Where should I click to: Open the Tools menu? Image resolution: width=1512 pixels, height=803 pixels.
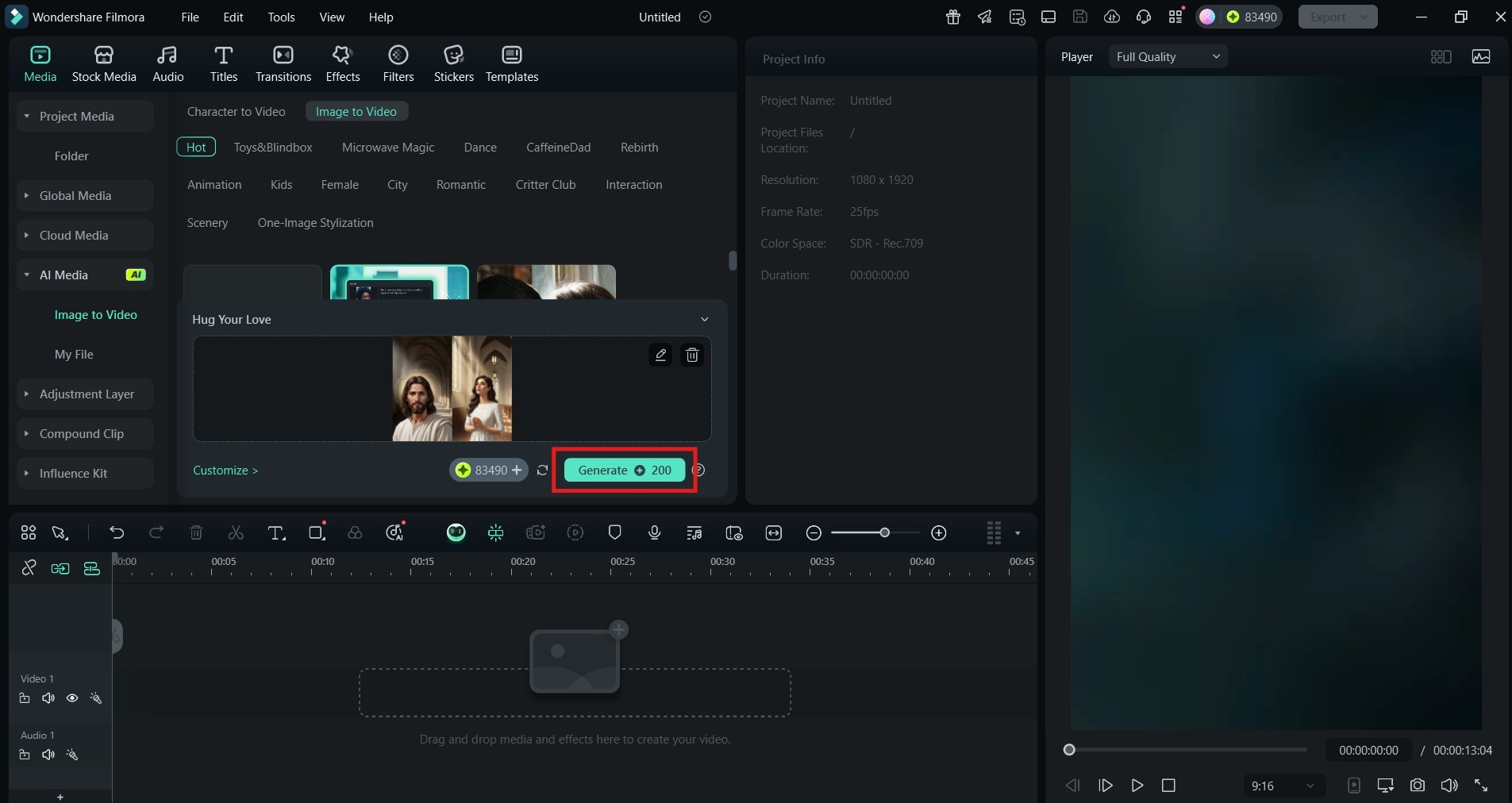click(x=281, y=17)
